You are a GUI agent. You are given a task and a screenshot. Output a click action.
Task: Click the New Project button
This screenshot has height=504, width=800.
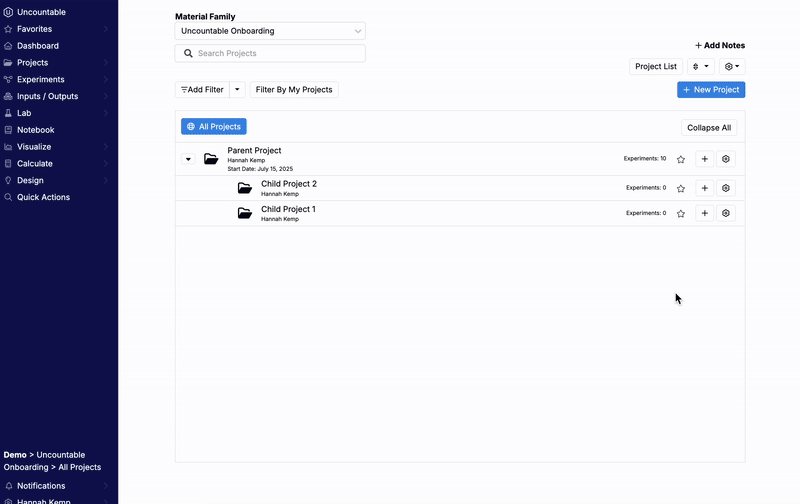pyautogui.click(x=710, y=90)
